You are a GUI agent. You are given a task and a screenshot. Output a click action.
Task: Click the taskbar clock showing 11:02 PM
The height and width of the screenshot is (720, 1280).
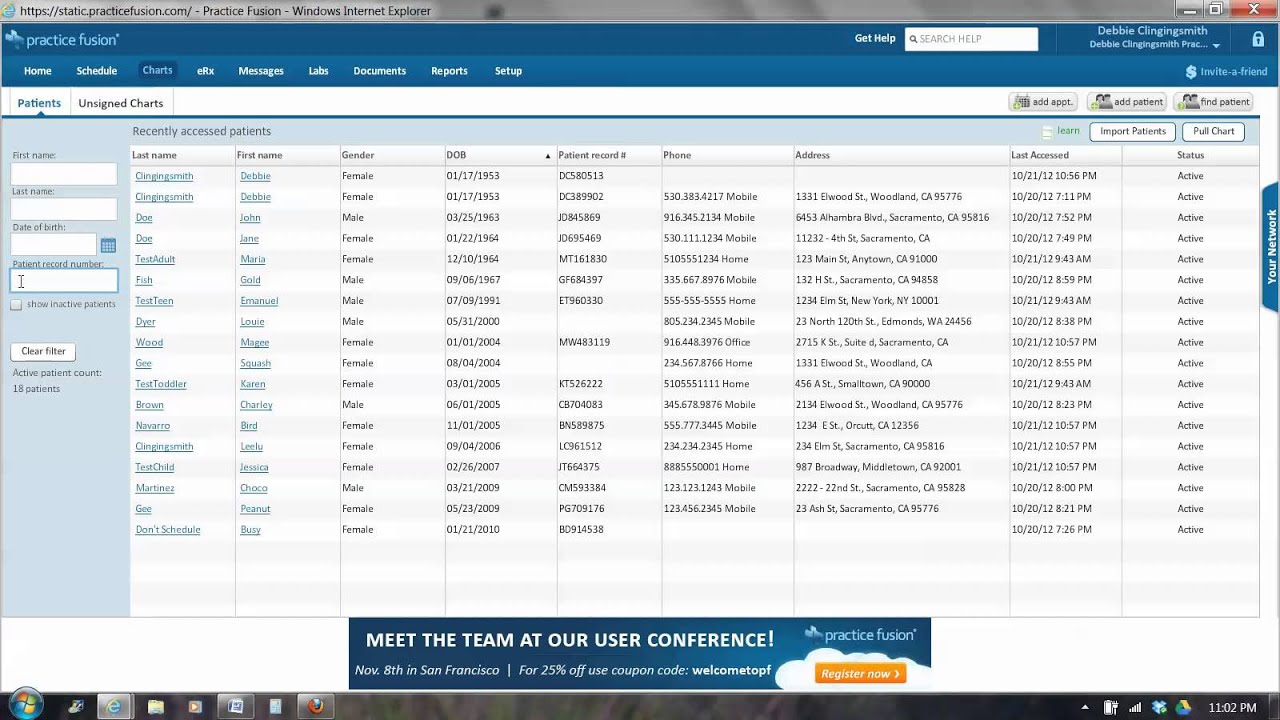point(1232,708)
